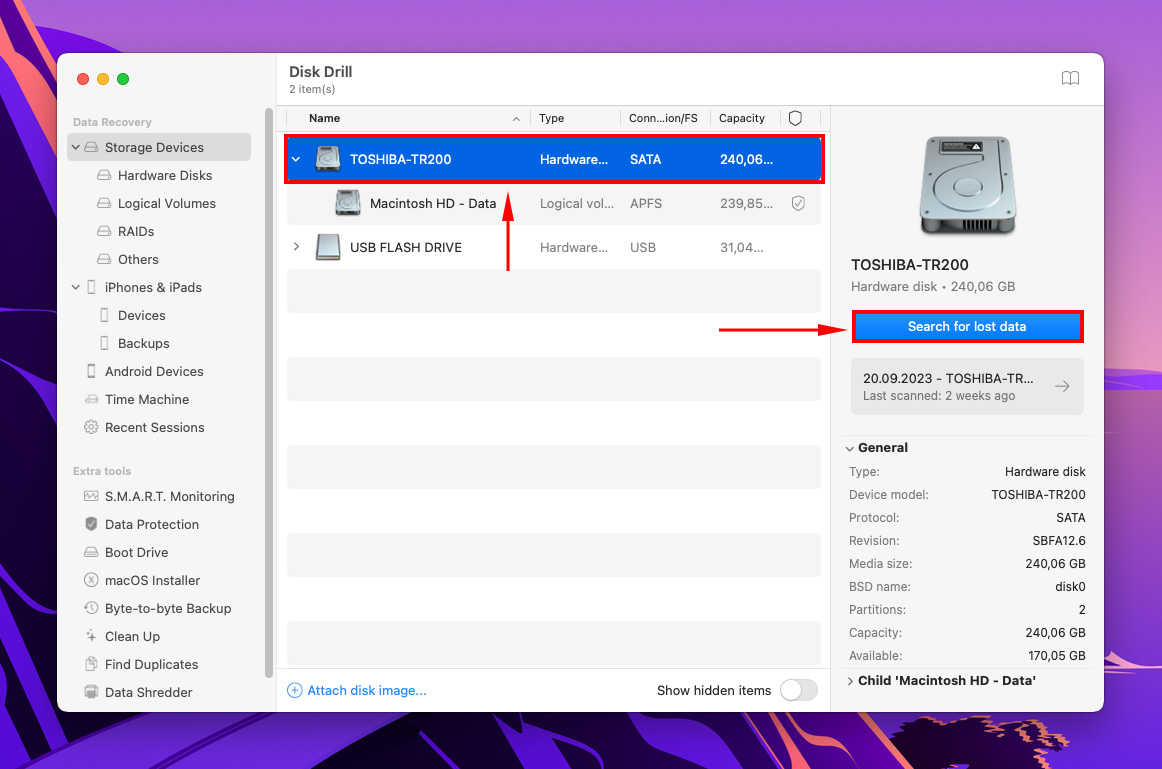Sort by the Capacity column header
The image size is (1162, 769).
pyautogui.click(x=742, y=119)
